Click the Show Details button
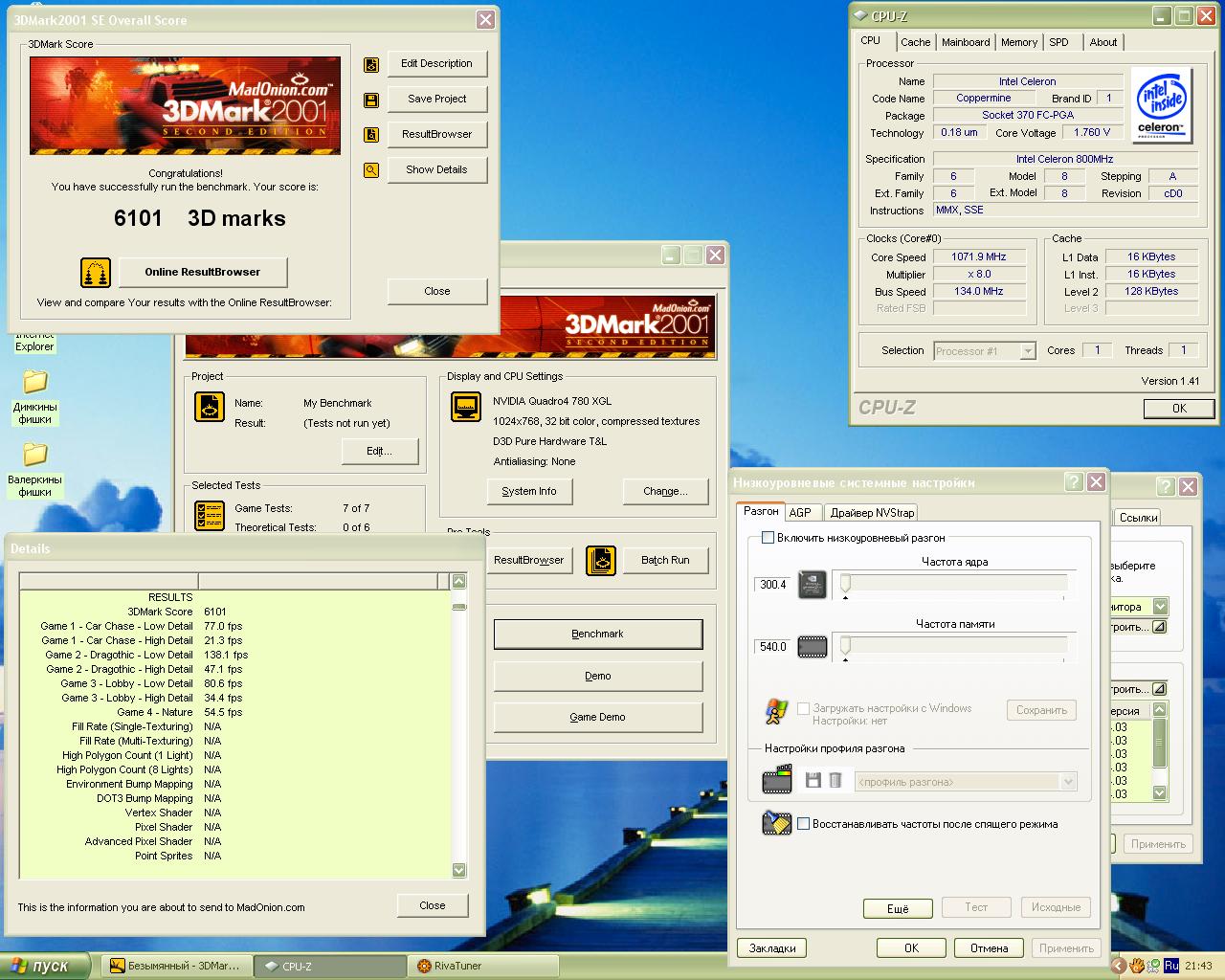Viewport: 1225px width, 980px height. (436, 170)
